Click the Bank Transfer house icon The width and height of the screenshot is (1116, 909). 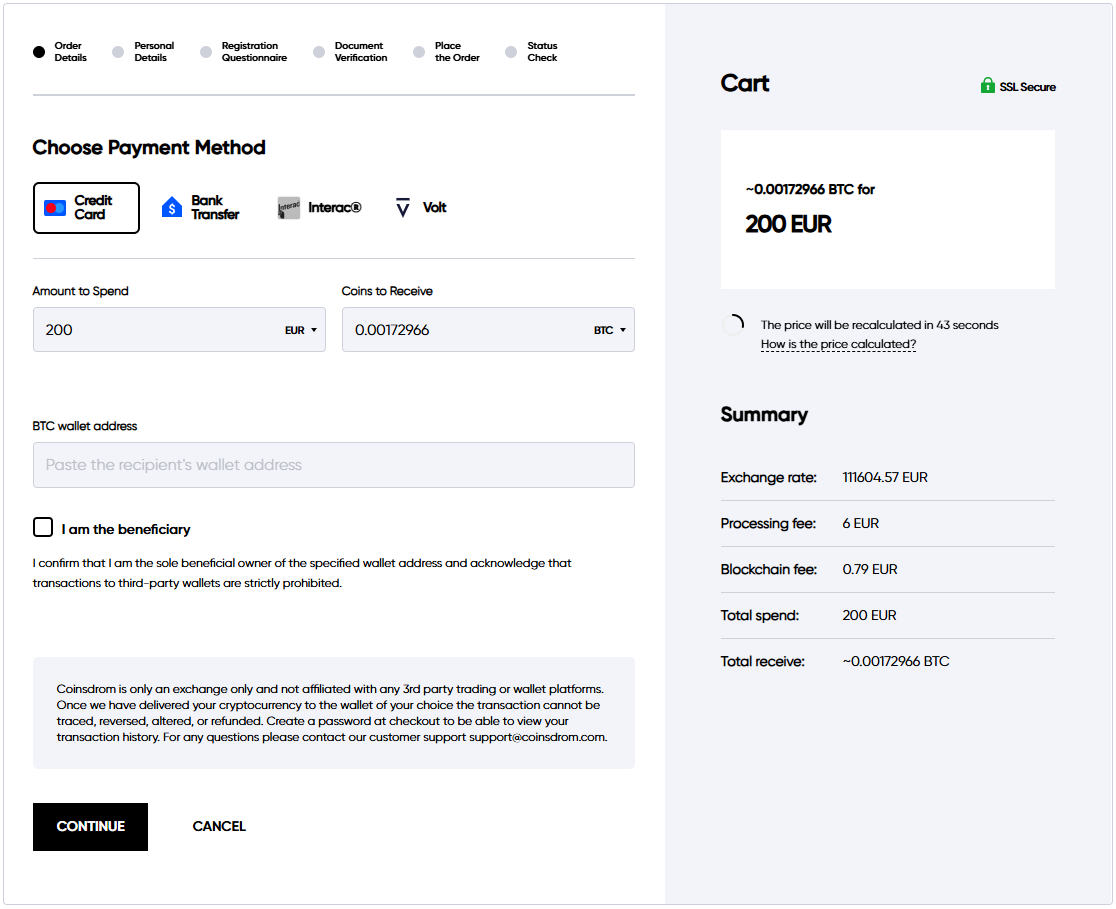172,208
